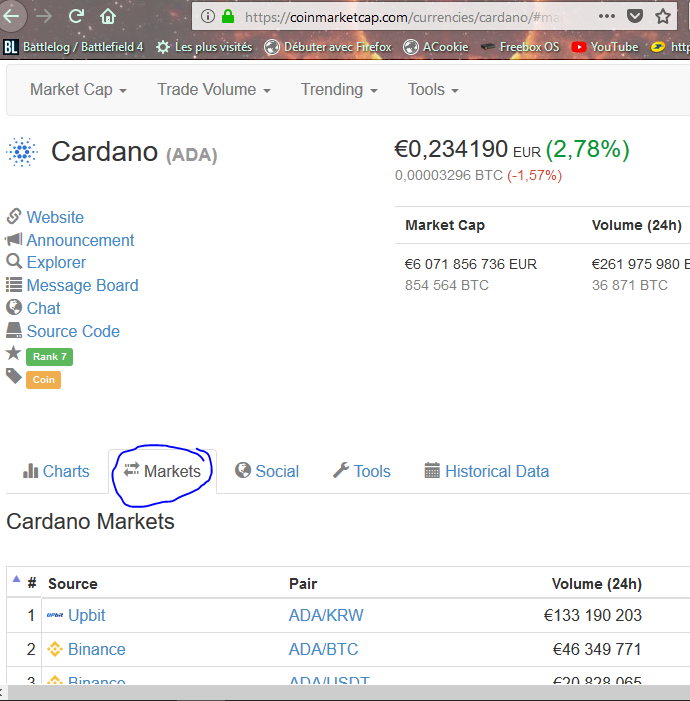Click the browser back arrow button

pos(11,17)
